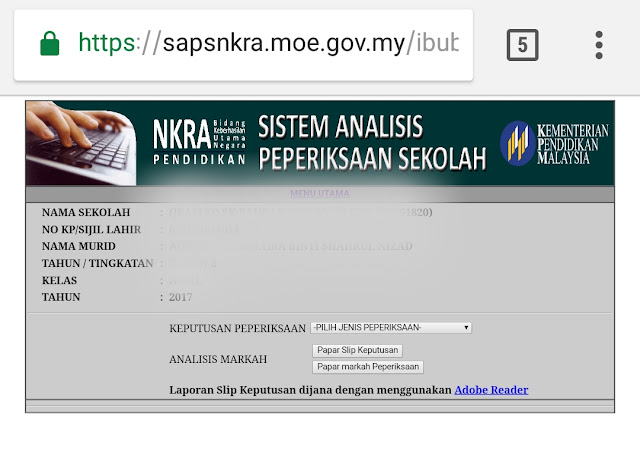Click the NKRA Pendidikan logo
This screenshot has width=640, height=469.
[199, 142]
